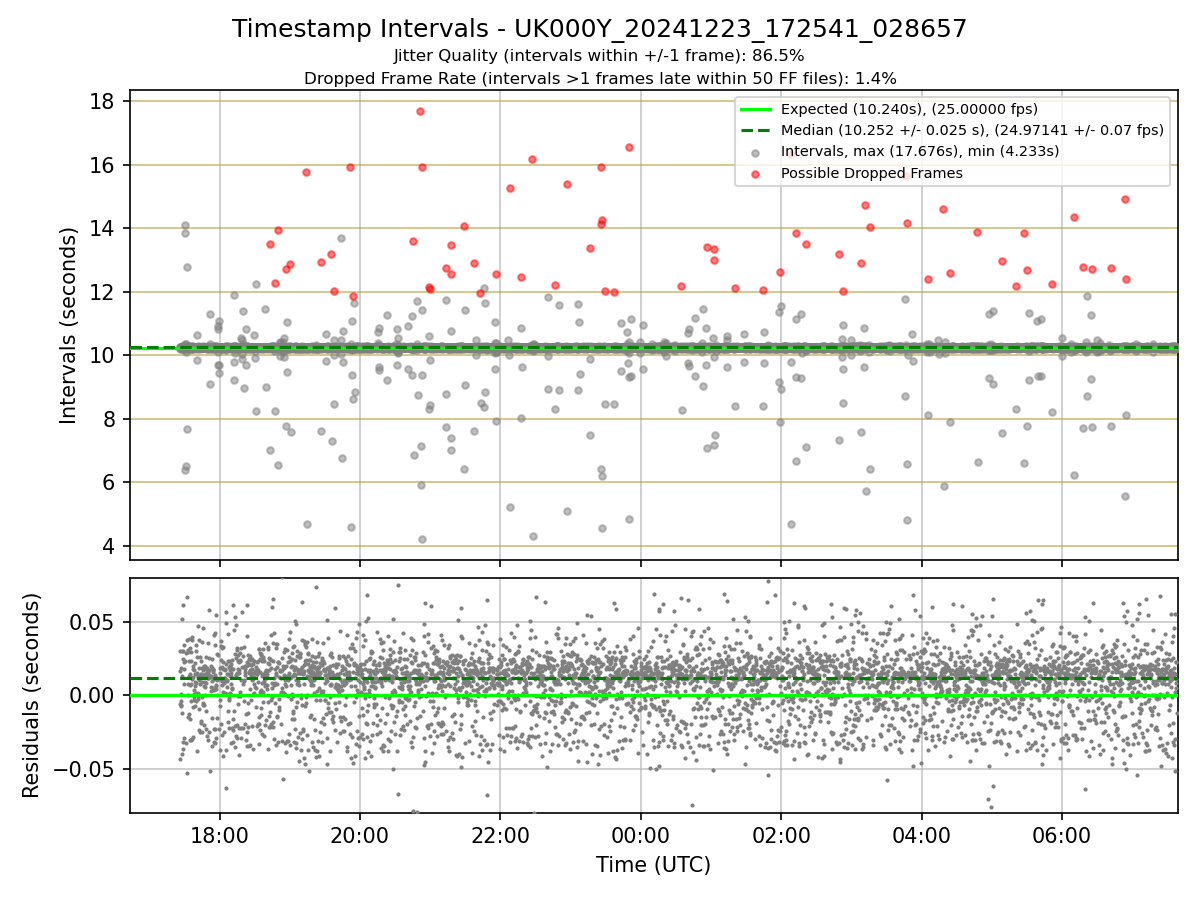Click the 20:00 time tick label

point(360,836)
